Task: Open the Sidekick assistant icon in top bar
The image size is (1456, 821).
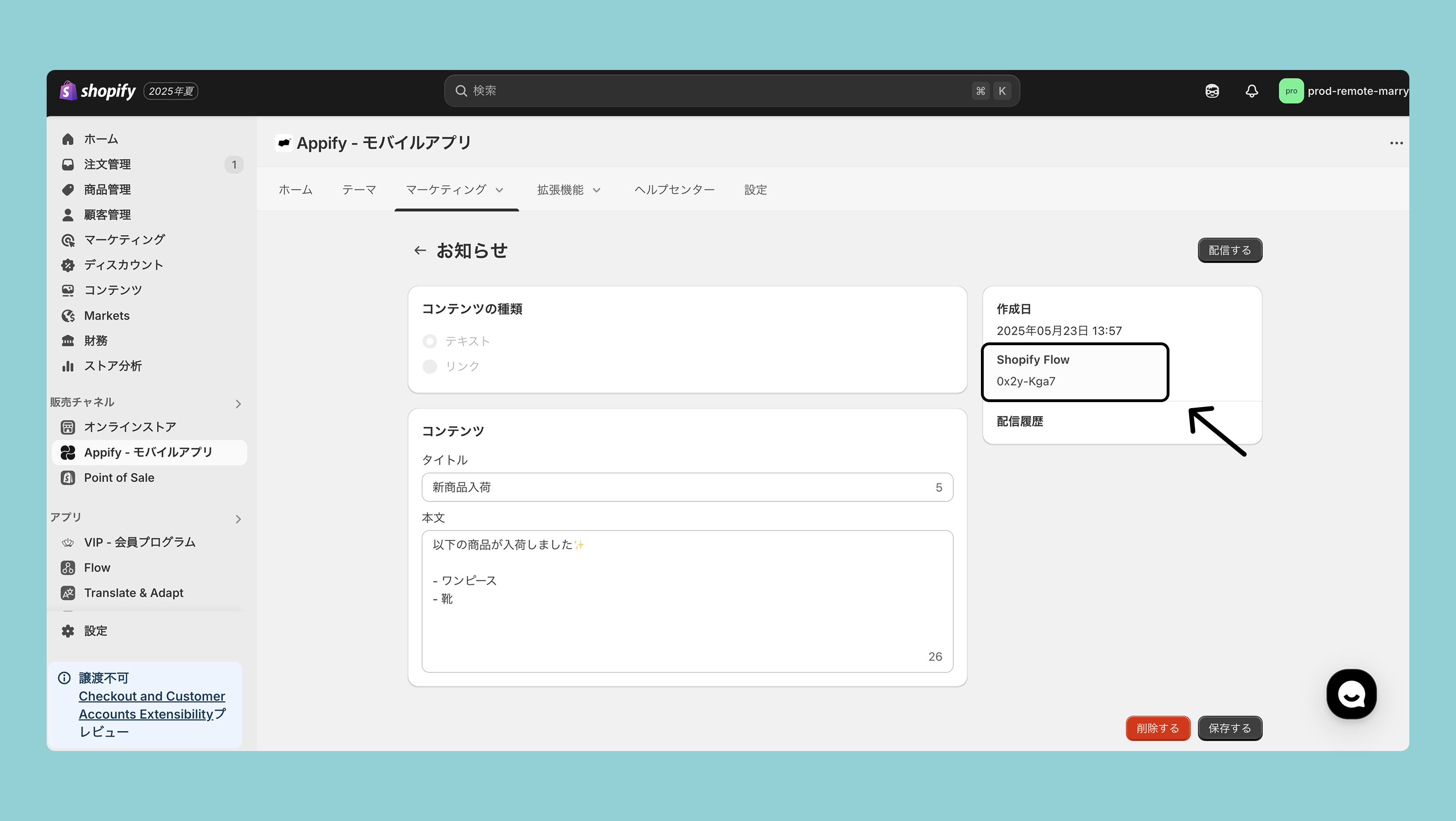Action: click(x=1212, y=91)
